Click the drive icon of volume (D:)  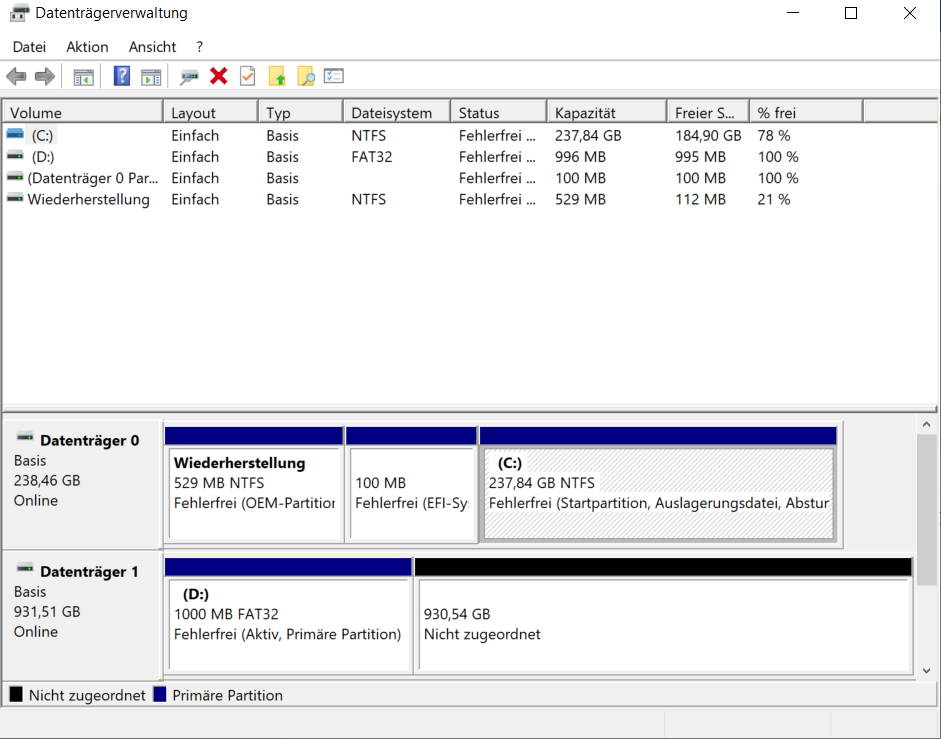15,156
